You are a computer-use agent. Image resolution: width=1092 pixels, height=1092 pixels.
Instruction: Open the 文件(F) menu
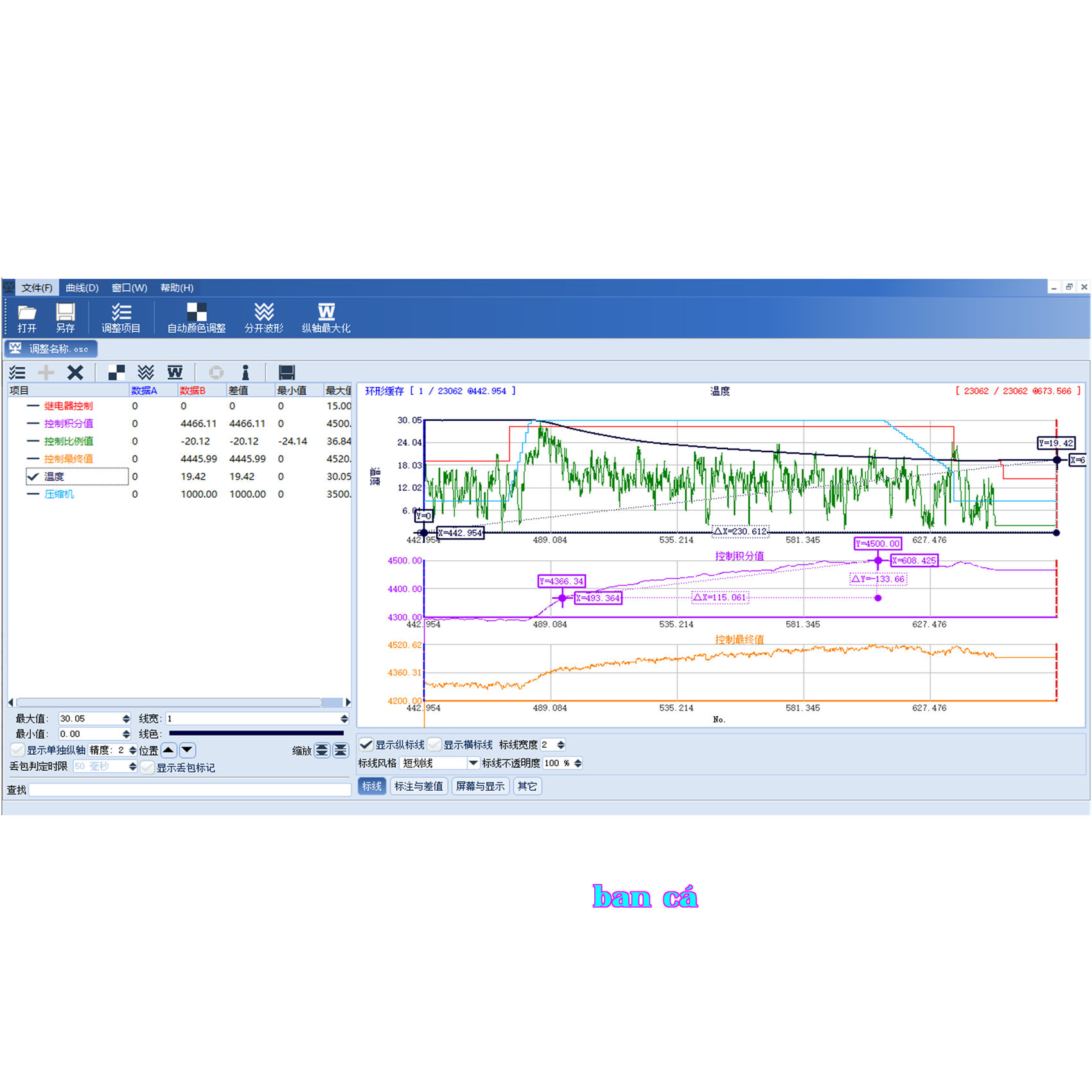click(37, 288)
